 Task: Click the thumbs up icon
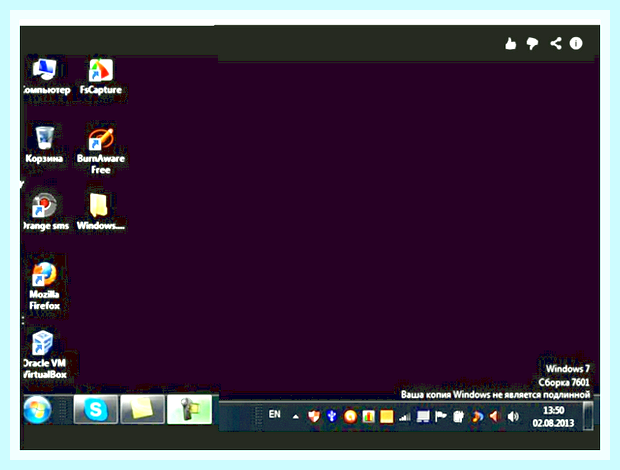pos(510,43)
